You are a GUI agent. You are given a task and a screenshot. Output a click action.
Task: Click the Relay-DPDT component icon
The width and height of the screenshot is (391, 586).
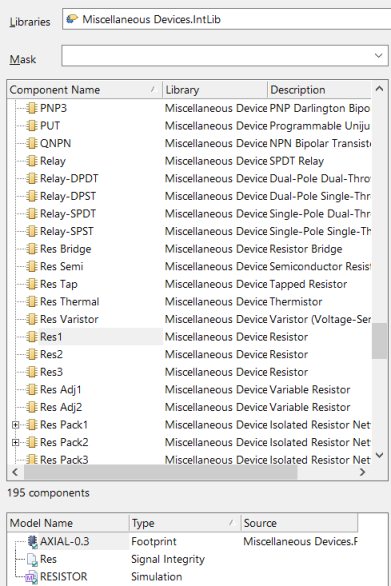(x=32, y=179)
